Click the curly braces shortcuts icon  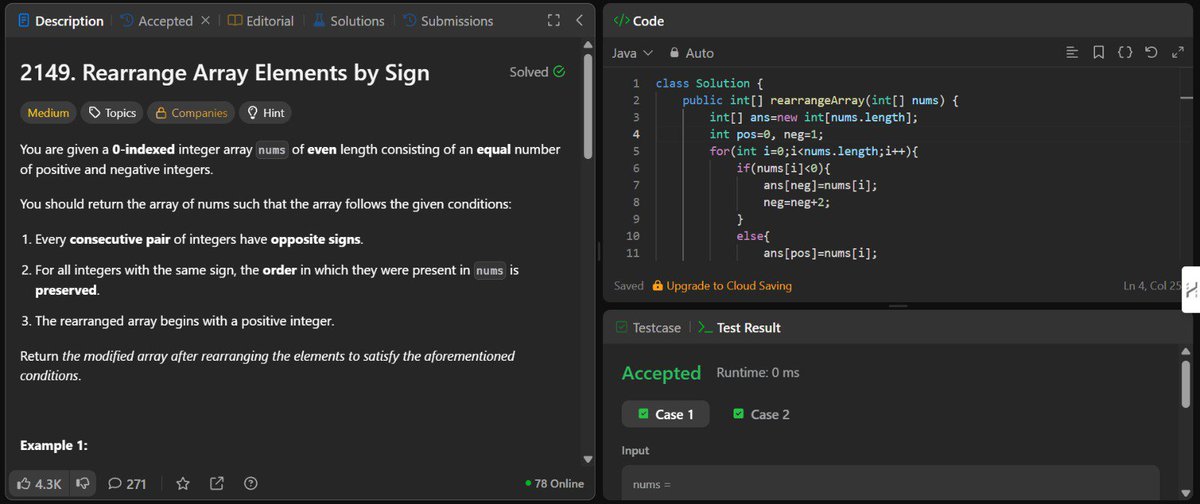(x=1125, y=52)
